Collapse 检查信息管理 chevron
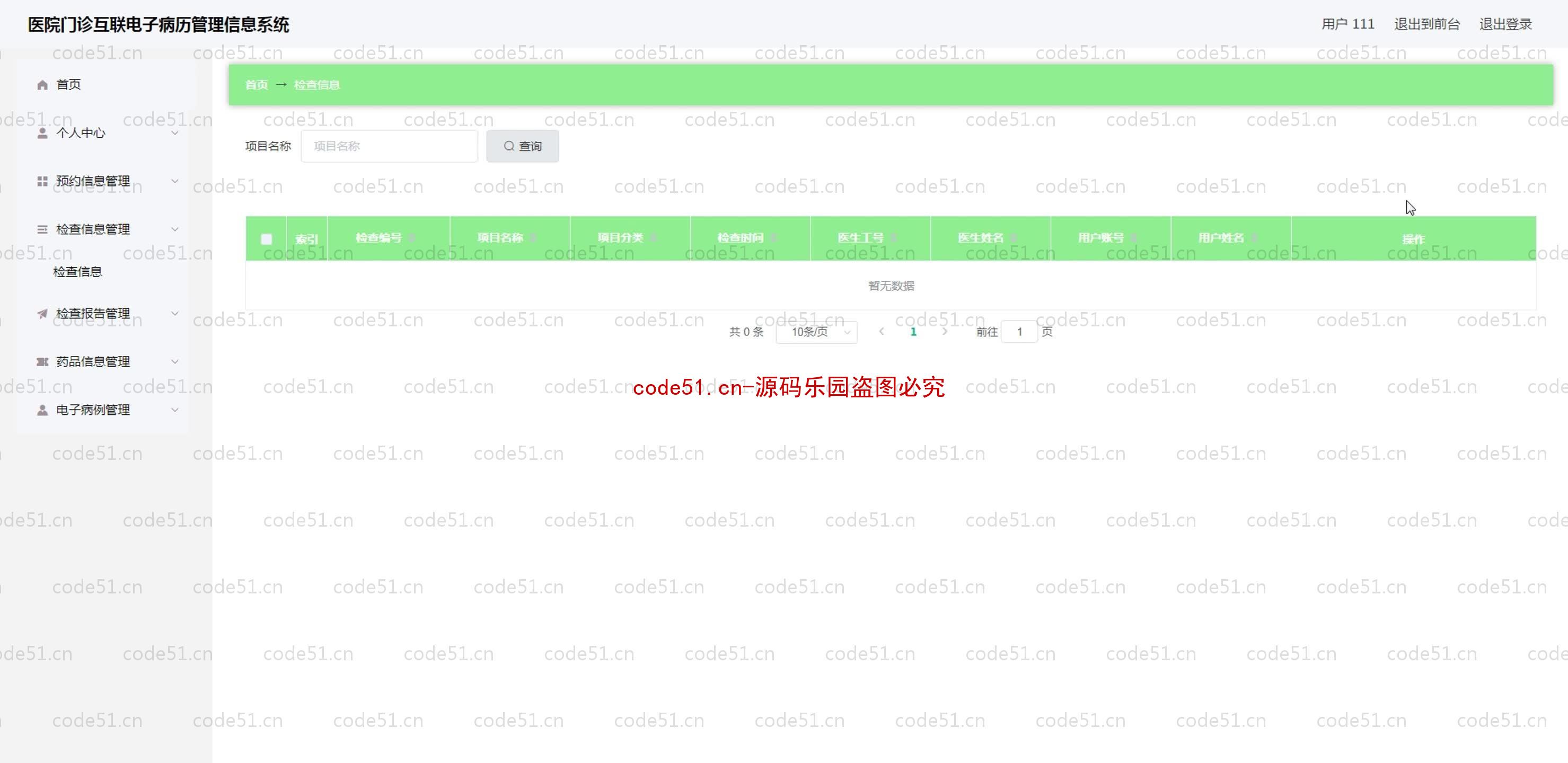This screenshot has width=1568, height=763. click(x=175, y=229)
